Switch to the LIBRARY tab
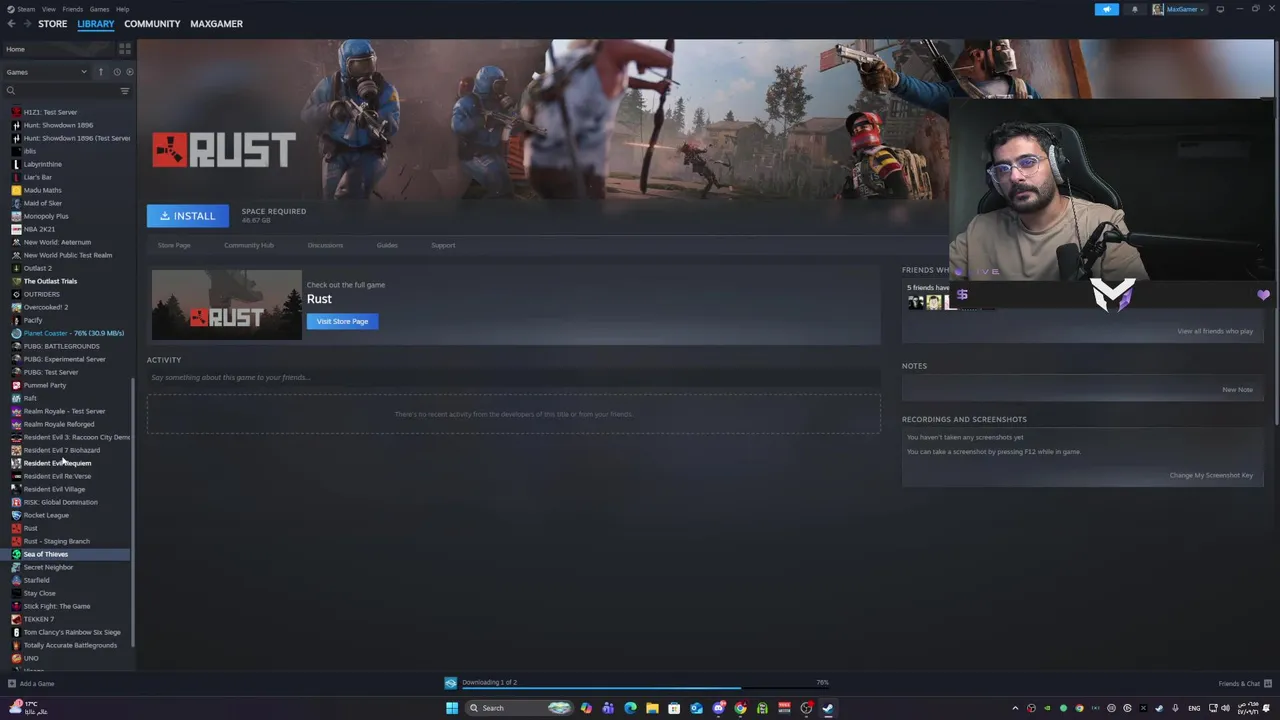 coord(96,24)
